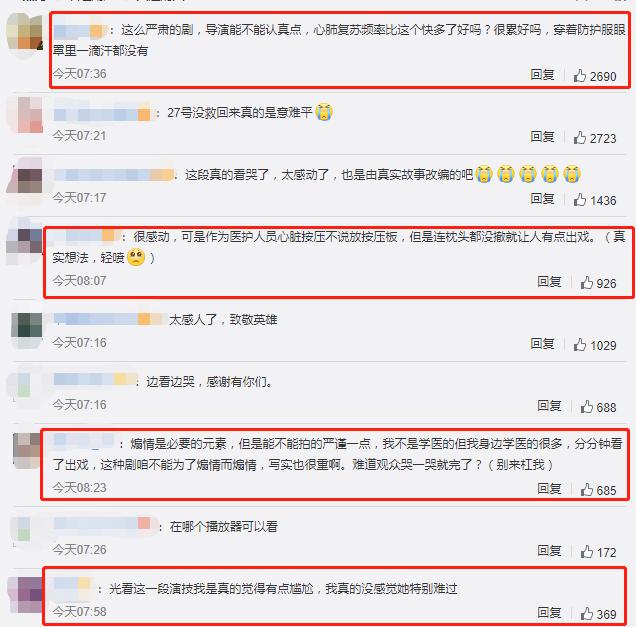Like the comment with 2690 likes
This screenshot has width=636, height=627.
pyautogui.click(x=595, y=76)
